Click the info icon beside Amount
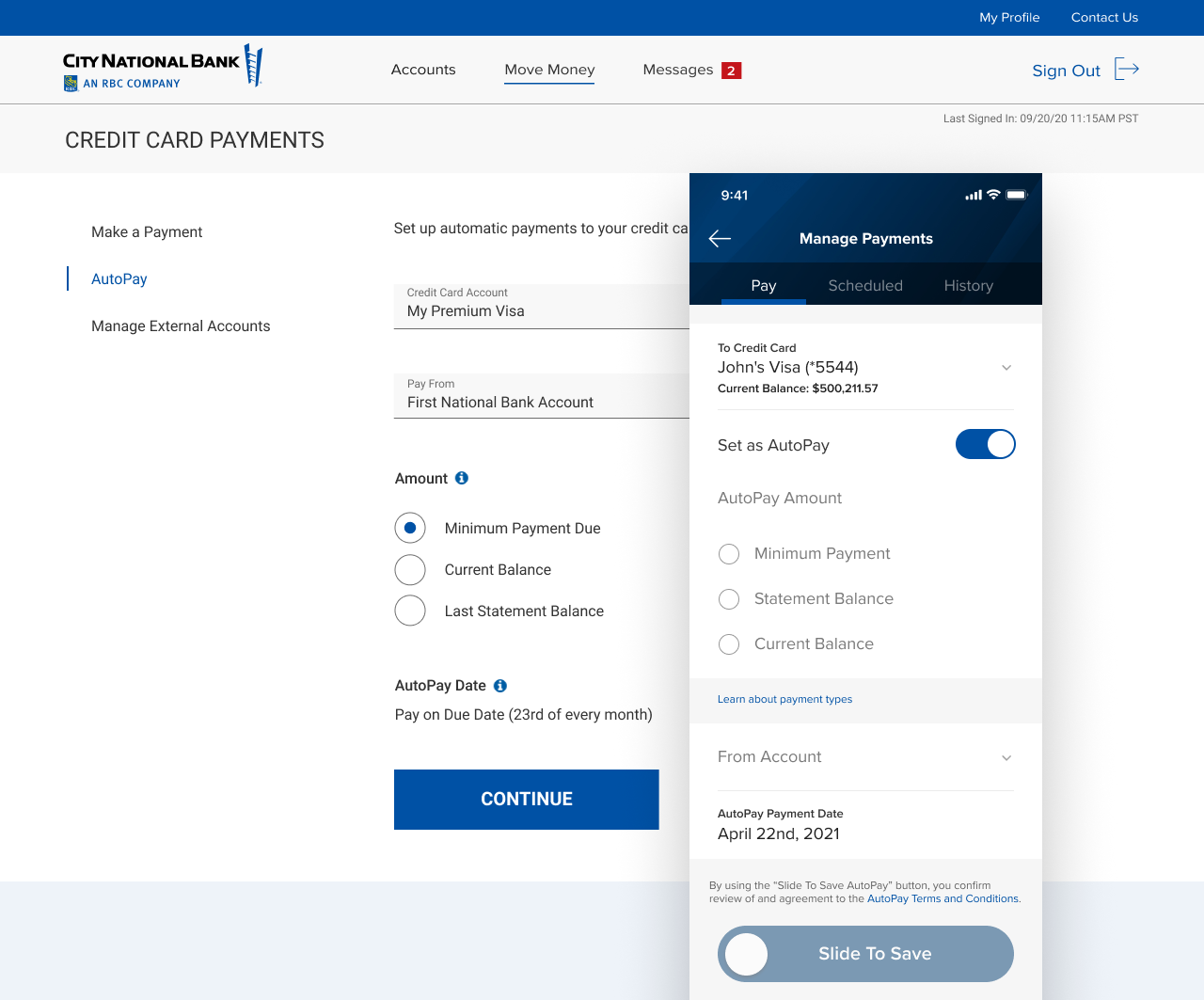The width and height of the screenshot is (1204, 1000). coord(462,478)
